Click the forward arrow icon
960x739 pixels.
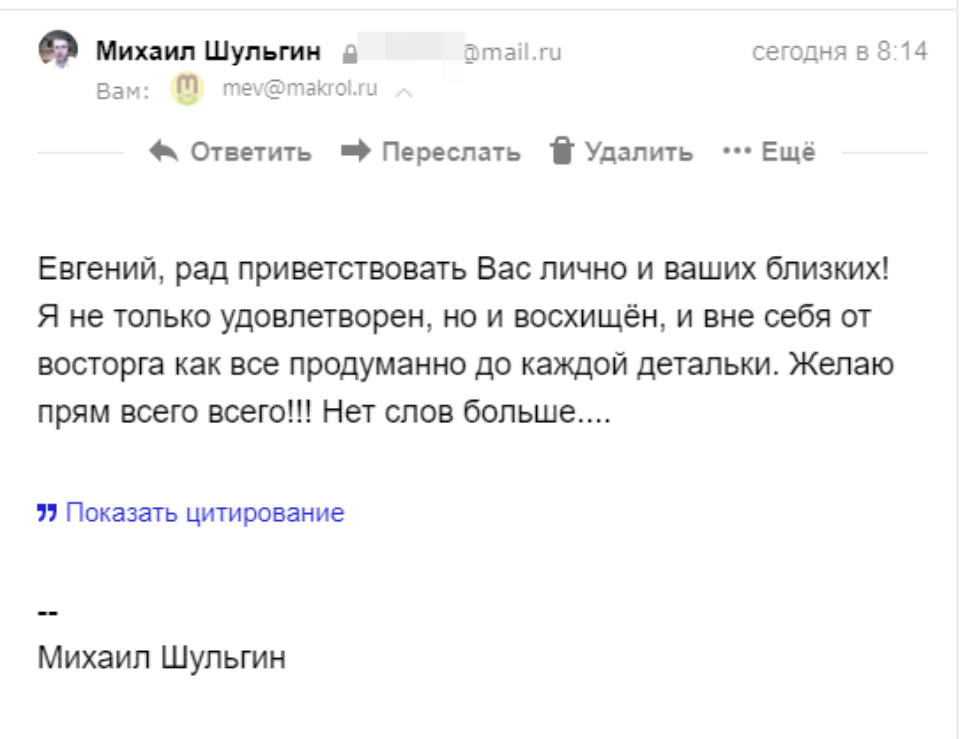pyautogui.click(x=355, y=152)
